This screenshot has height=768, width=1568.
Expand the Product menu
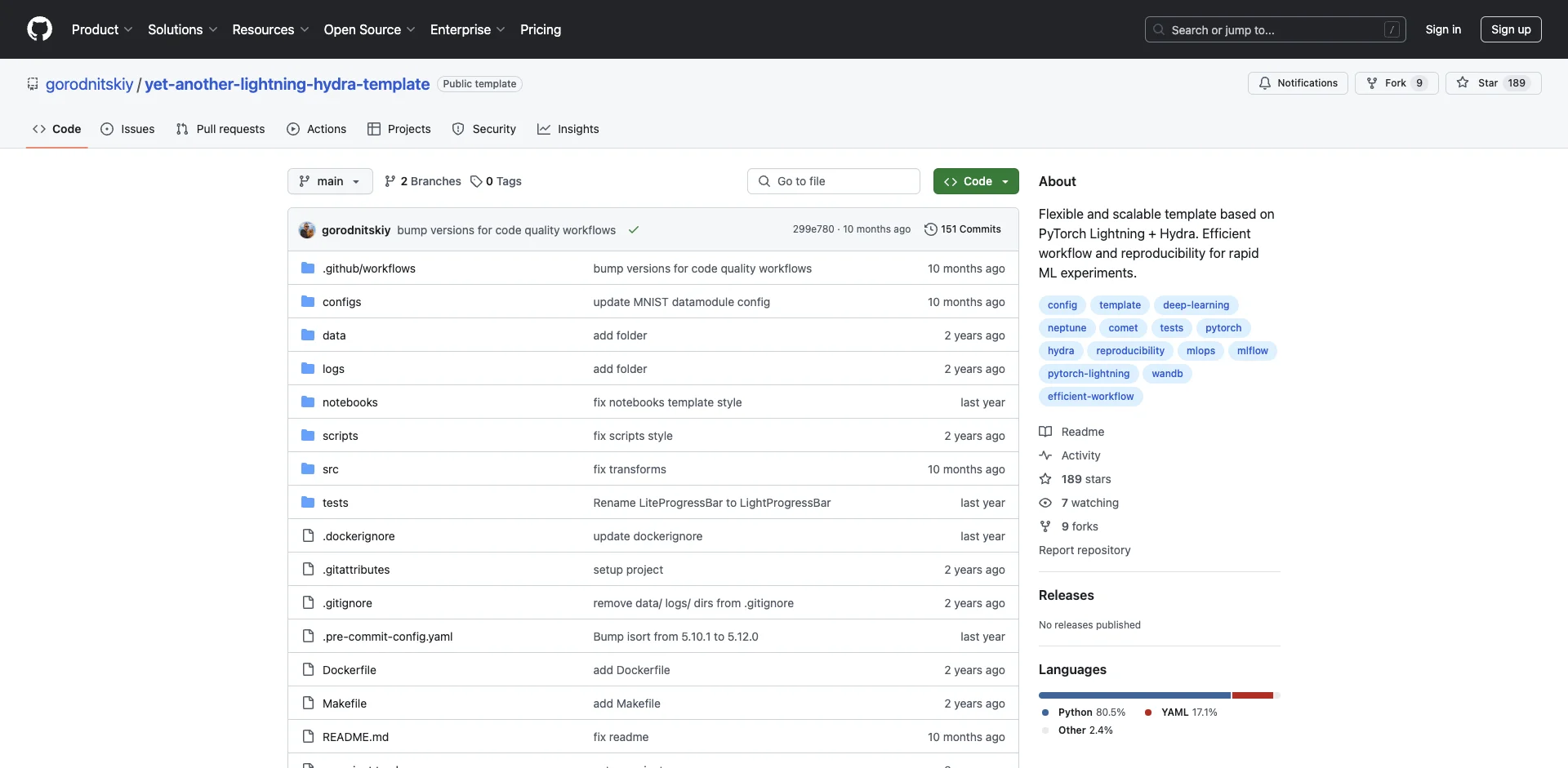(x=102, y=29)
